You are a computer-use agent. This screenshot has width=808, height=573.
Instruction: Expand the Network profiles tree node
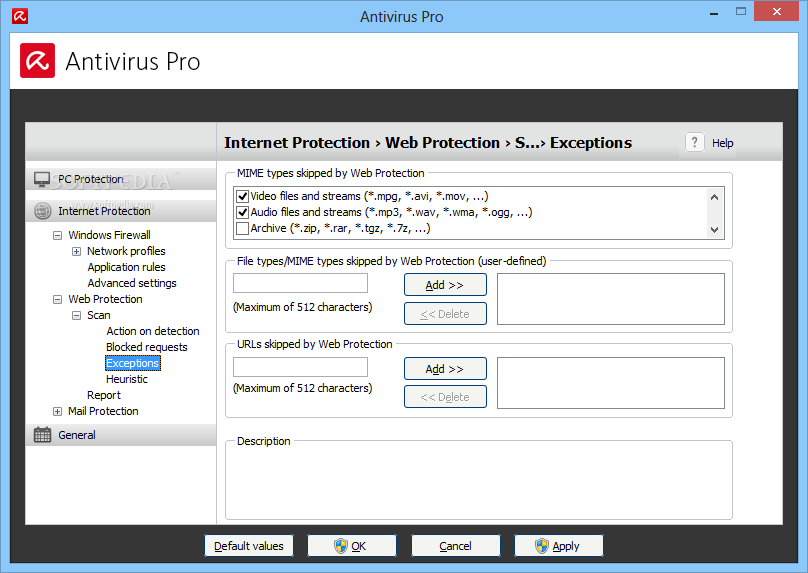click(x=76, y=251)
